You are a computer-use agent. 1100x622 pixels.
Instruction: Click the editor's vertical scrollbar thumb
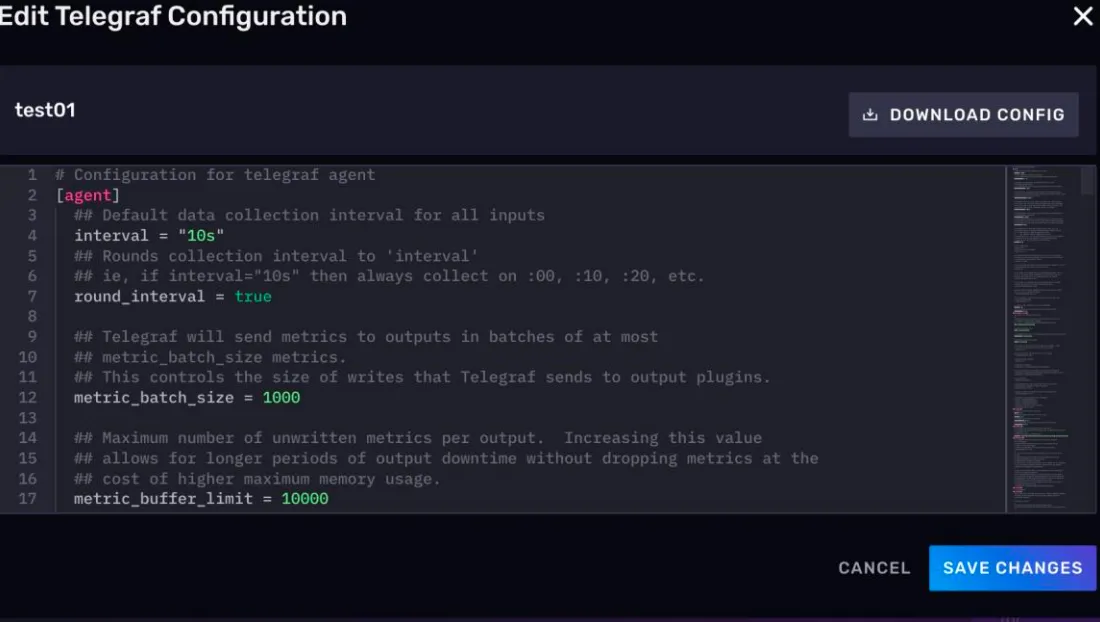click(1088, 180)
